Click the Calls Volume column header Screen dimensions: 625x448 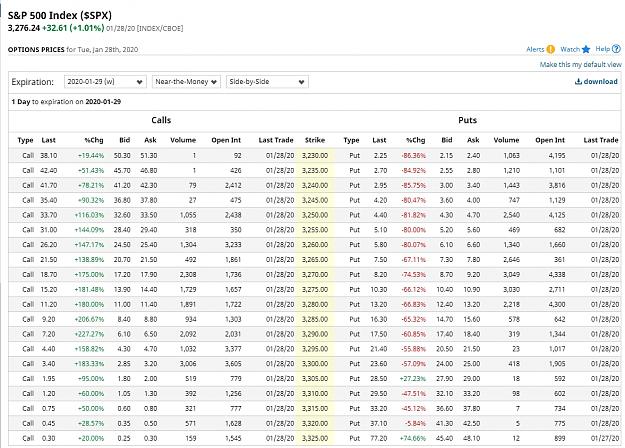(x=183, y=140)
